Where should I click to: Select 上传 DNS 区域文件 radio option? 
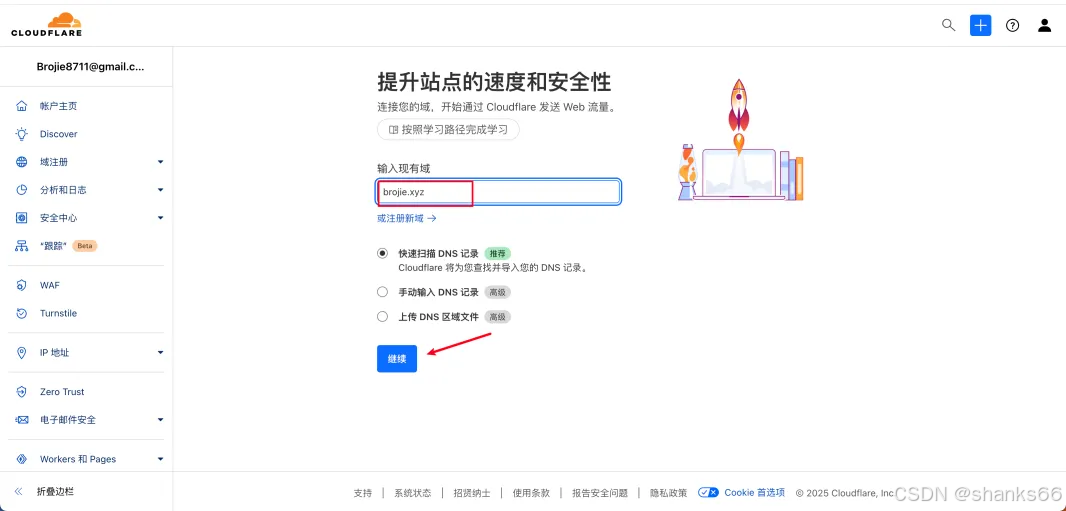pyautogui.click(x=382, y=317)
